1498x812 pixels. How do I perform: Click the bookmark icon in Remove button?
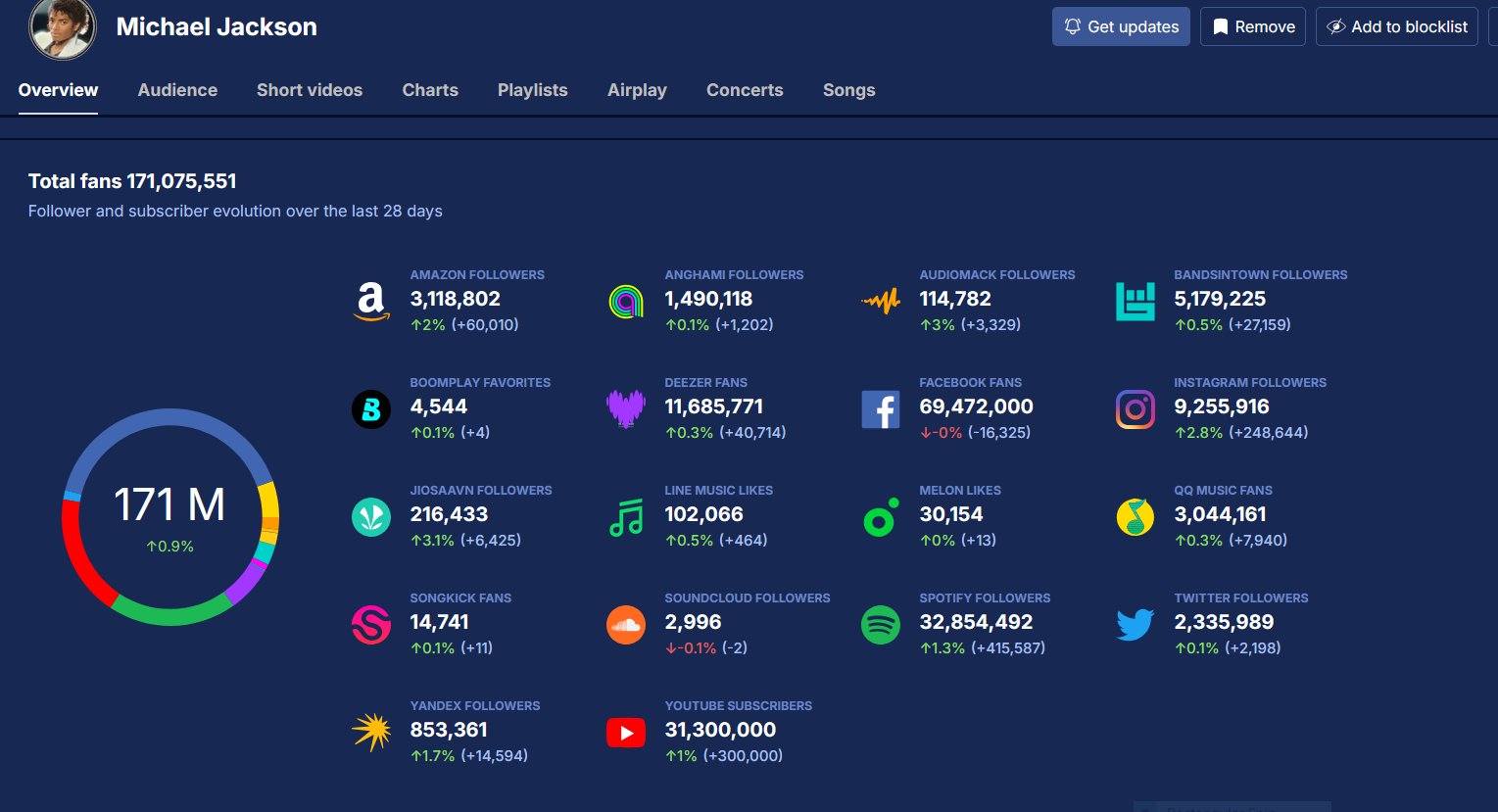[1221, 26]
